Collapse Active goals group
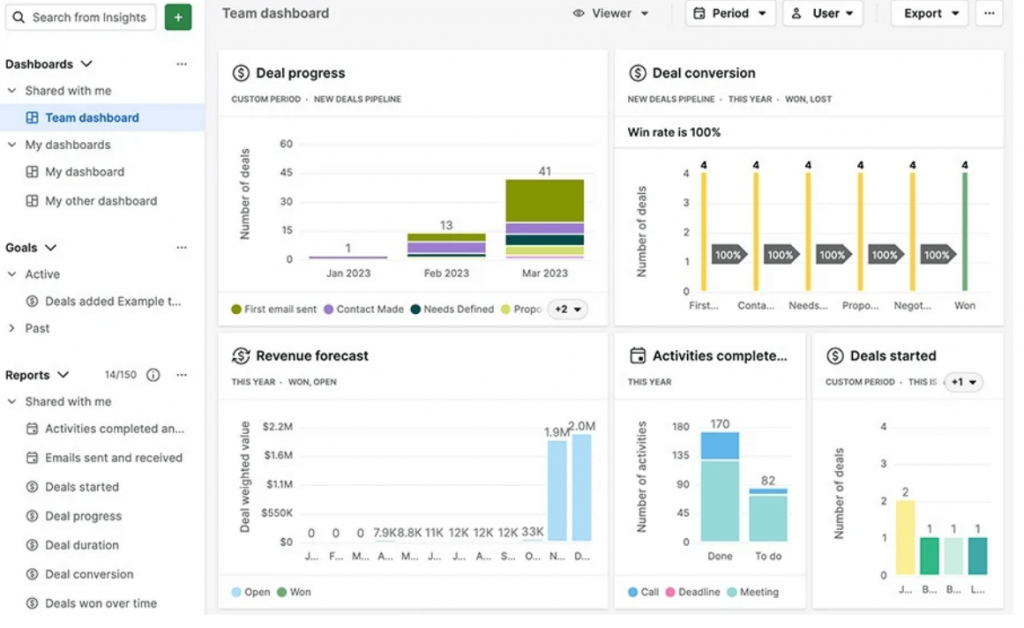Image resolution: width=1024 pixels, height=628 pixels. click(12, 274)
